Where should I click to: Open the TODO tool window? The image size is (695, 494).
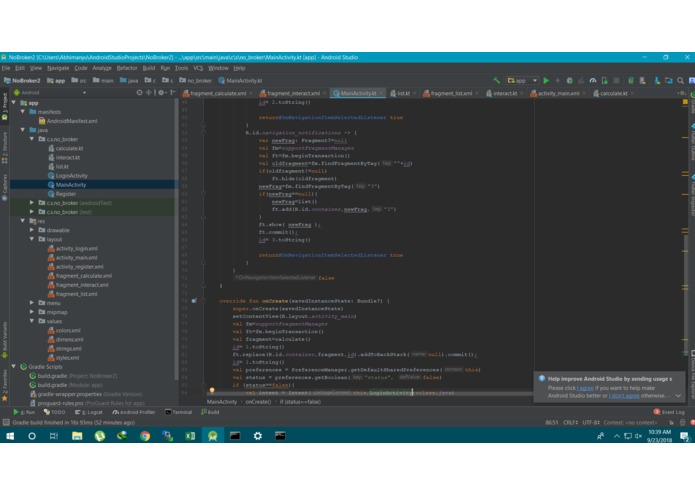(54, 412)
